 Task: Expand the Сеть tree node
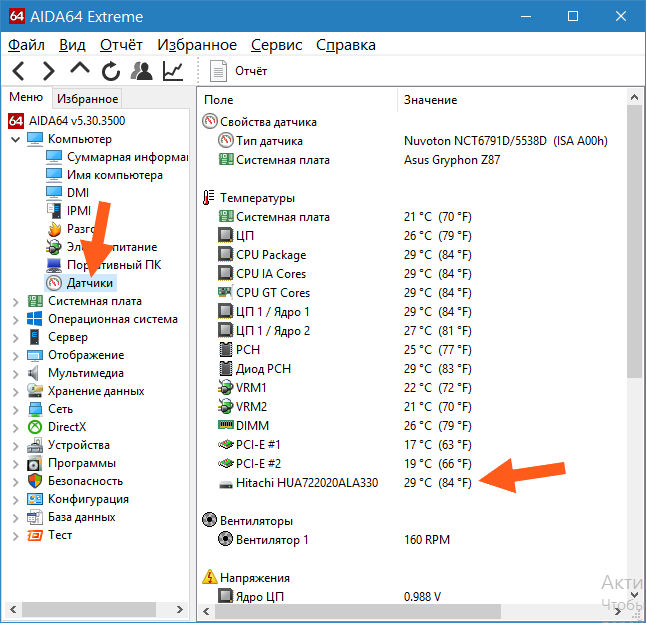(16, 410)
